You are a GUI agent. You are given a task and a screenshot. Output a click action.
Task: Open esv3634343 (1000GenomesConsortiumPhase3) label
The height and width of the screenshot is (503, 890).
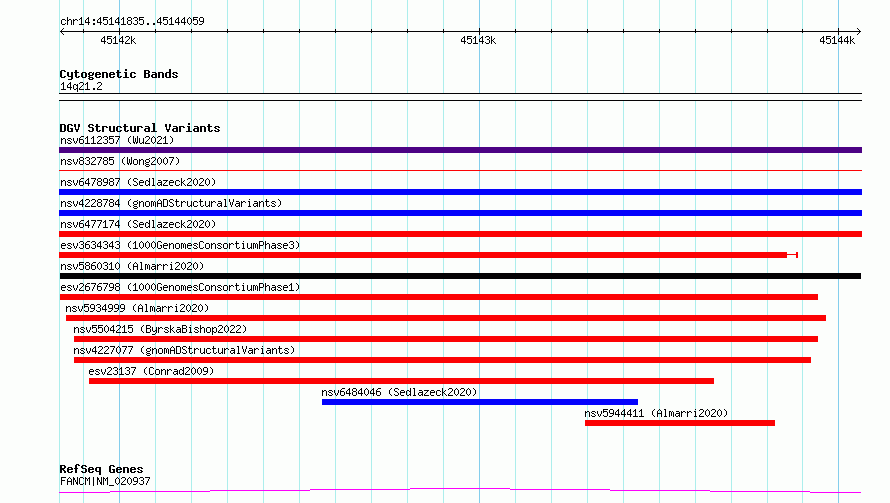(180, 245)
